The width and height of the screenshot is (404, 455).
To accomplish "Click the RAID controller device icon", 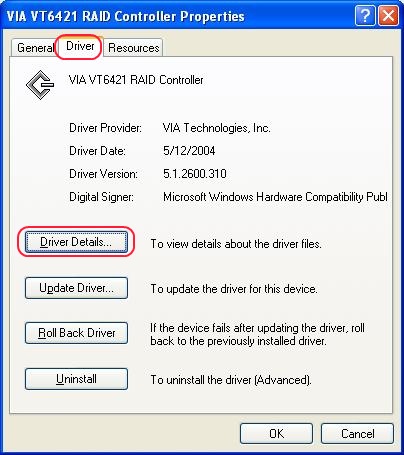I will 40,85.
